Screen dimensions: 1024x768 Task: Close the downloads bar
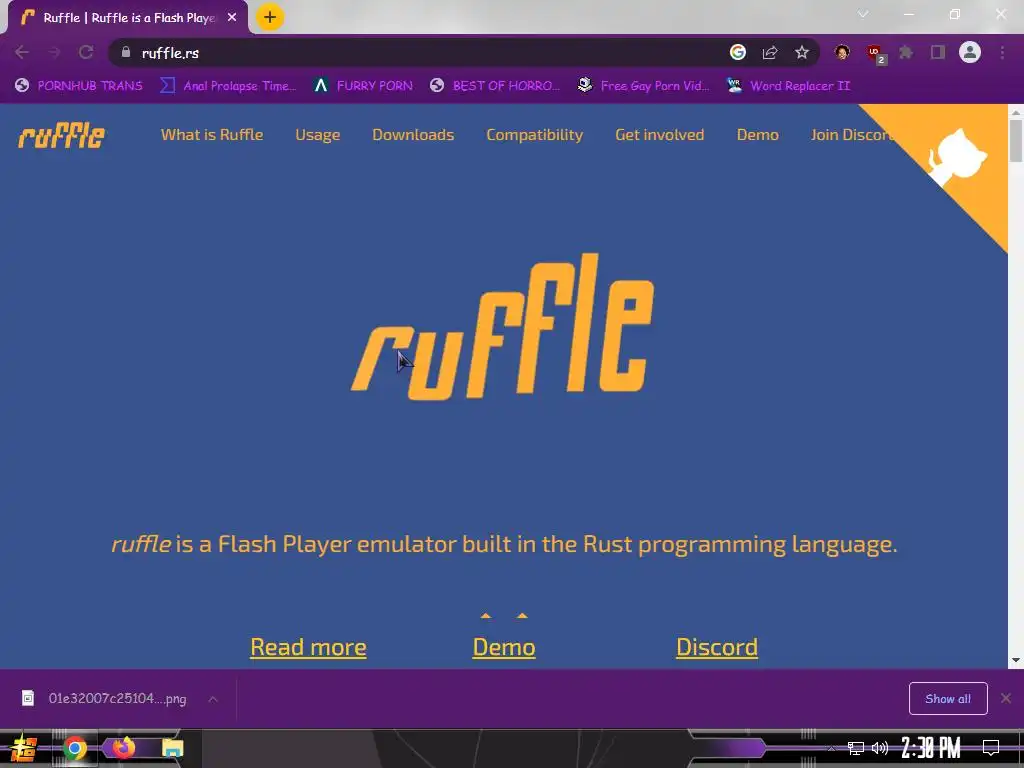(x=1006, y=699)
